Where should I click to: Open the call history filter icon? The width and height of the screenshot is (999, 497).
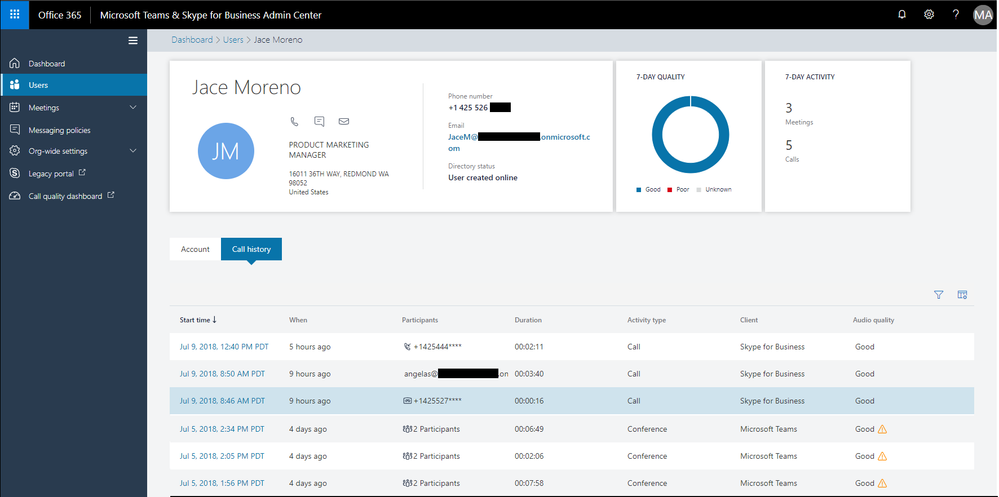point(939,295)
